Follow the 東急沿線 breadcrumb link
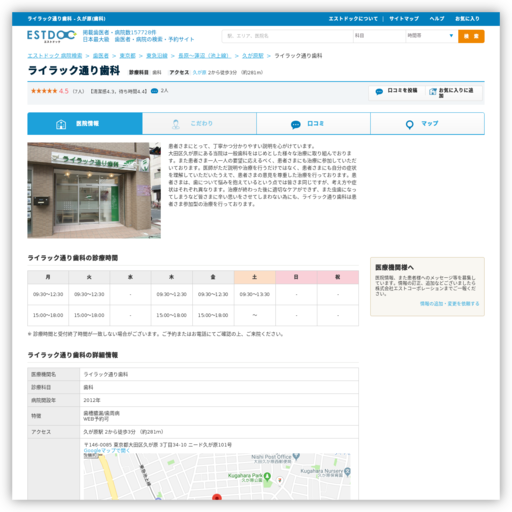Image resolution: width=512 pixels, height=512 pixels. point(157,56)
